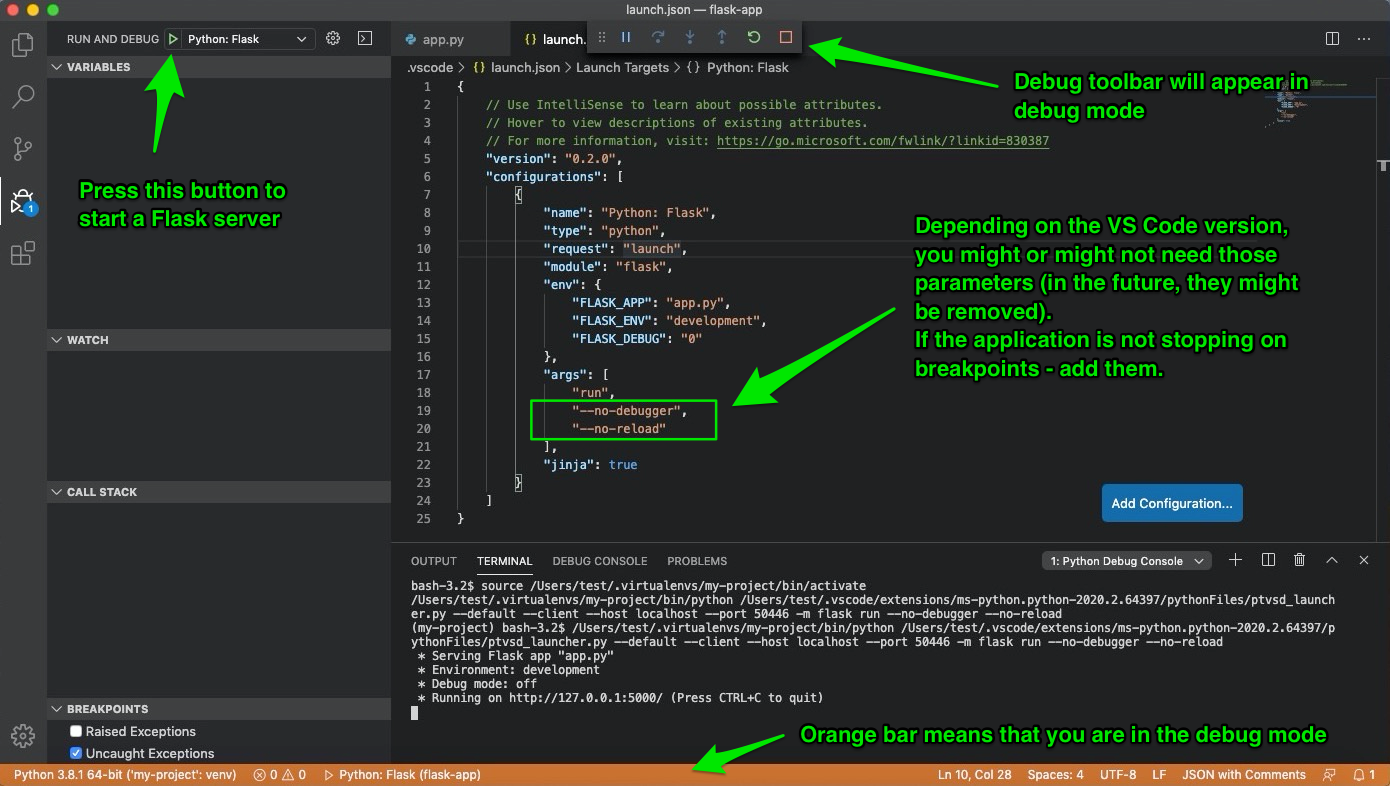Split the terminal pane
The height and width of the screenshot is (786, 1390).
click(x=1268, y=560)
